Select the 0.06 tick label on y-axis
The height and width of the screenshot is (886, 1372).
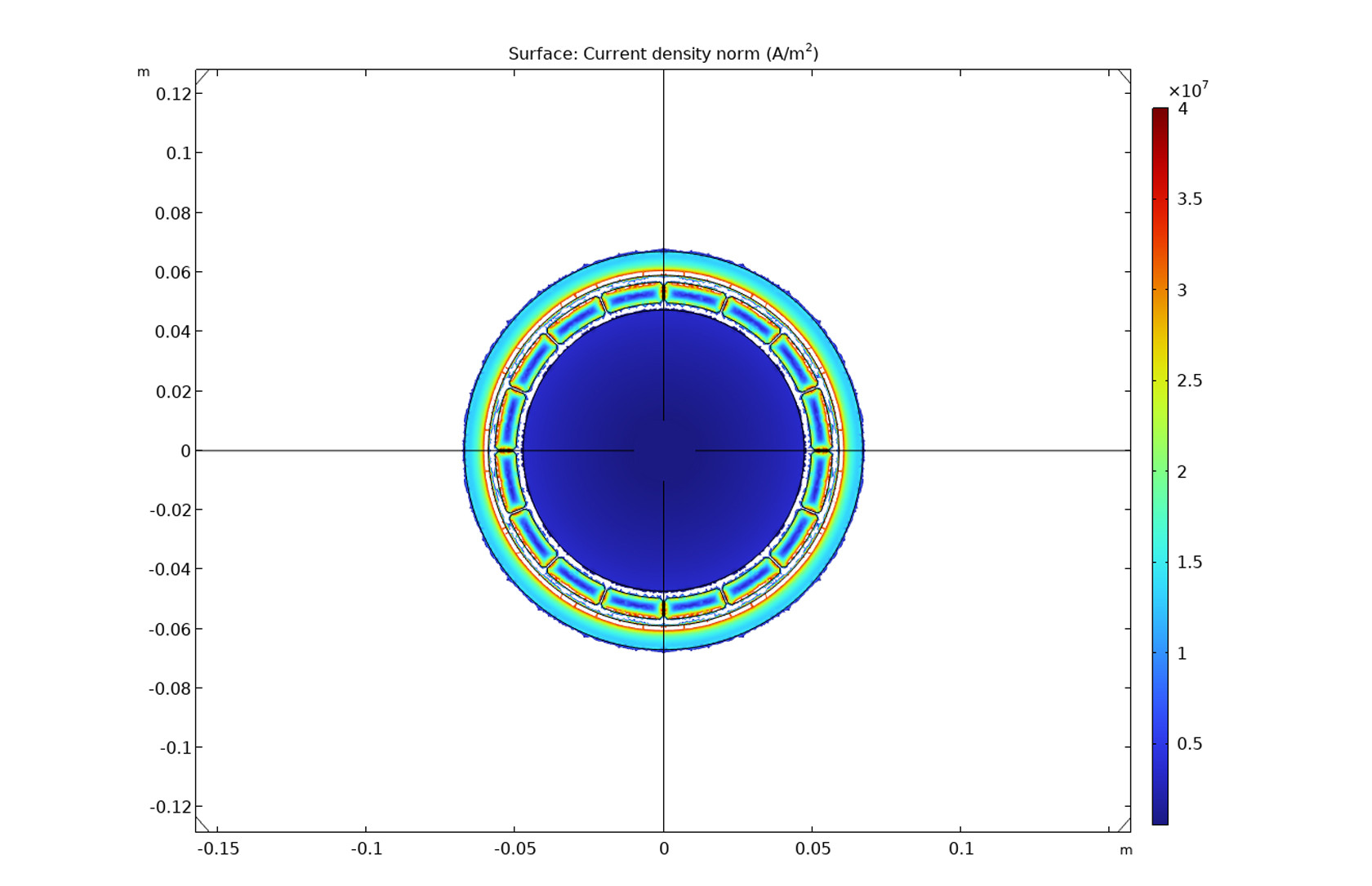coord(173,272)
